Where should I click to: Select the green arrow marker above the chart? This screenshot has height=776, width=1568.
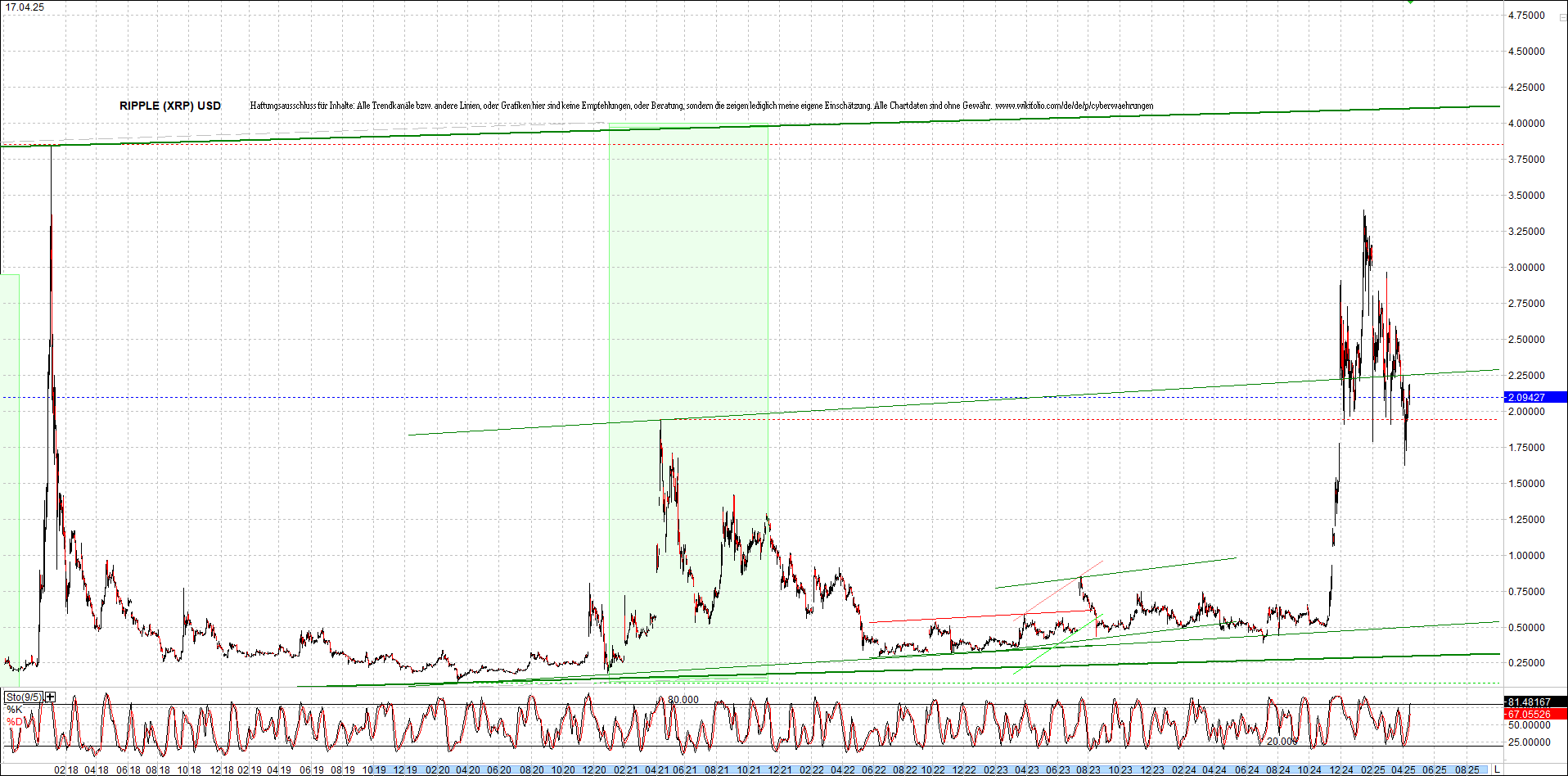[x=1410, y=2]
